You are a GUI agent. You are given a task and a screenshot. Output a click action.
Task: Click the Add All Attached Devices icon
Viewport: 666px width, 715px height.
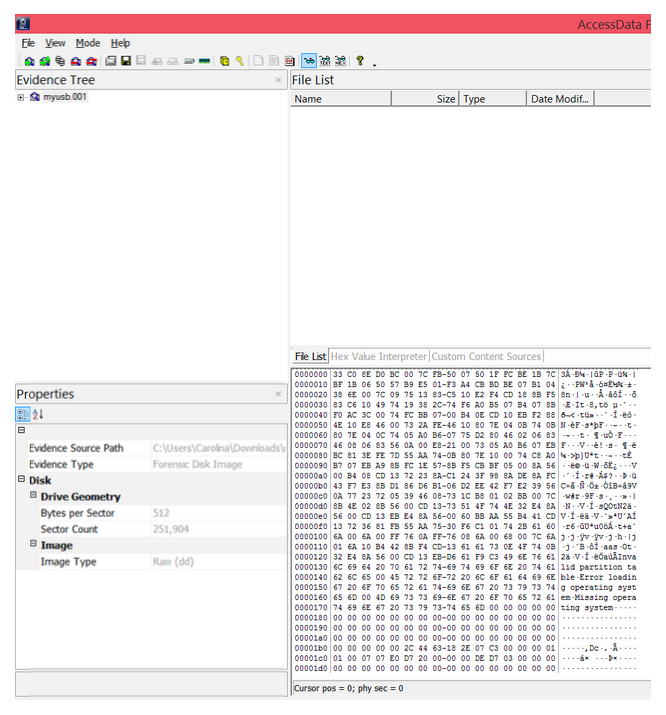(45, 61)
